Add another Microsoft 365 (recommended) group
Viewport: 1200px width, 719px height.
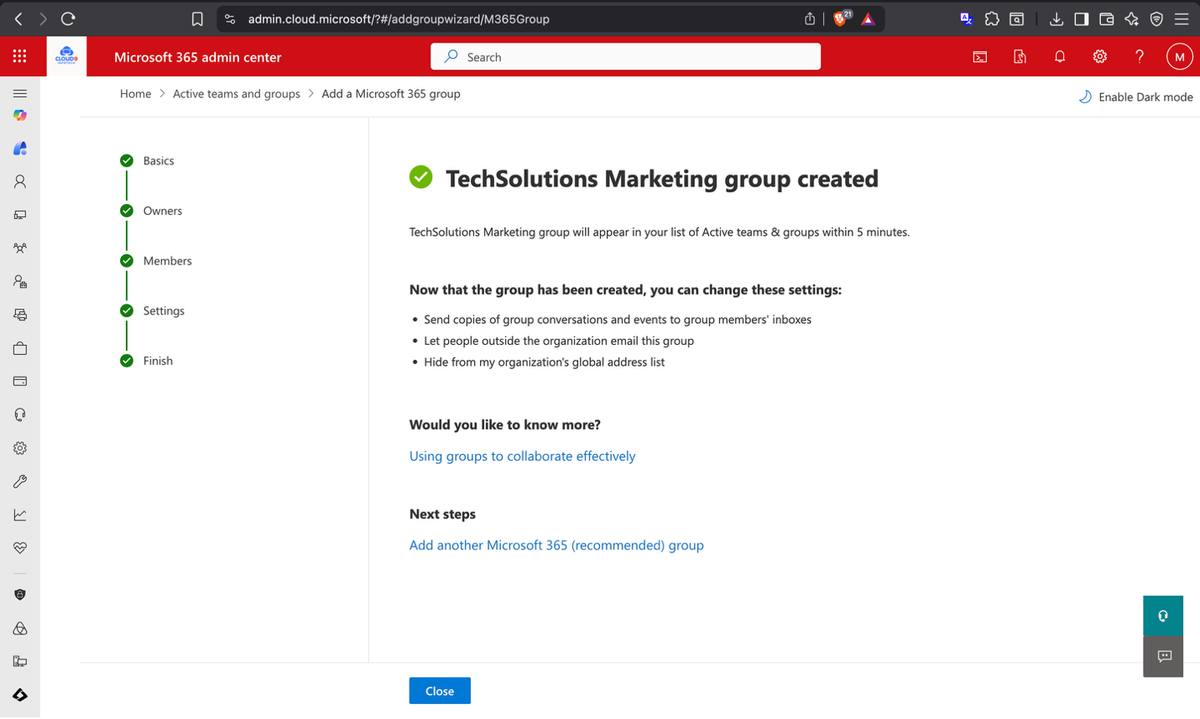coord(556,545)
